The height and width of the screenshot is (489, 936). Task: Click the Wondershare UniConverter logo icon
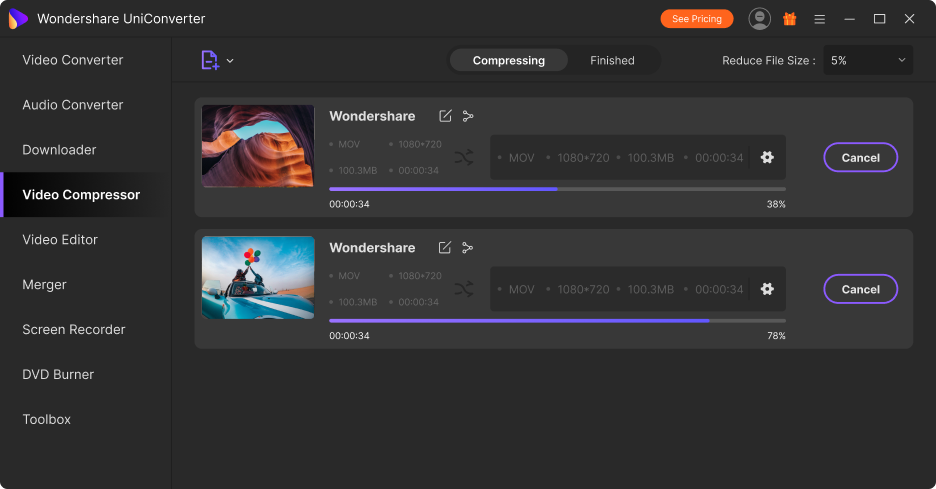coord(18,19)
